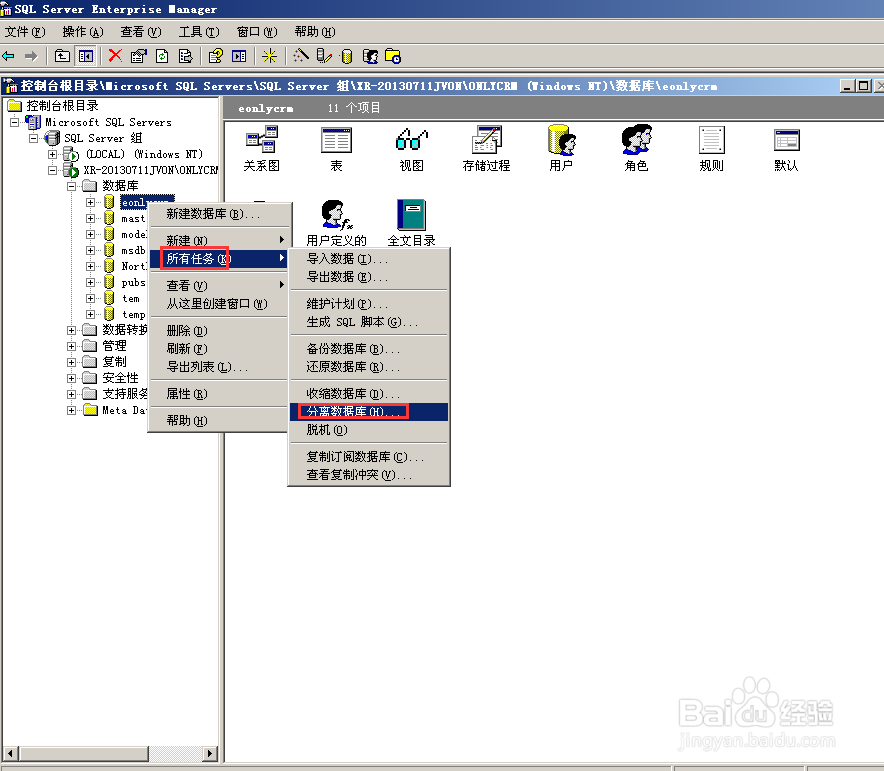Viewport: 884px width, 771px height.
Task: Choose 生成 SQL 脚本(G)... in submenu
Action: click(369, 322)
